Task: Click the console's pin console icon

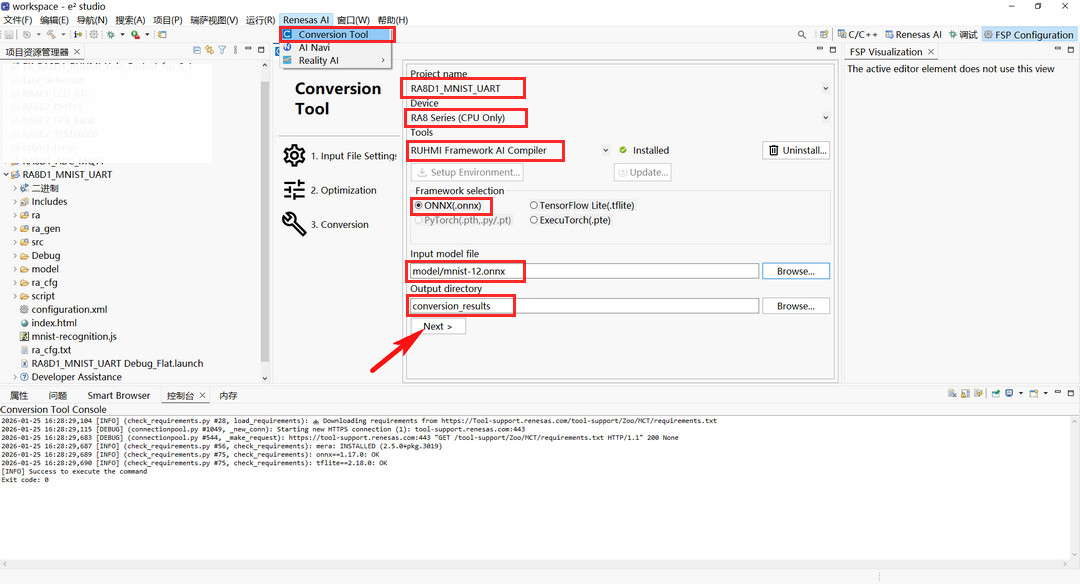Action: click(x=995, y=393)
